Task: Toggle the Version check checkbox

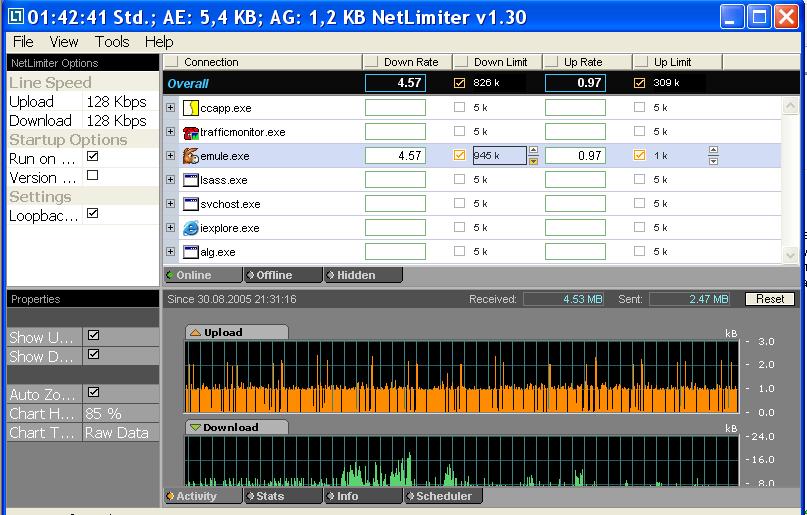Action: click(93, 175)
